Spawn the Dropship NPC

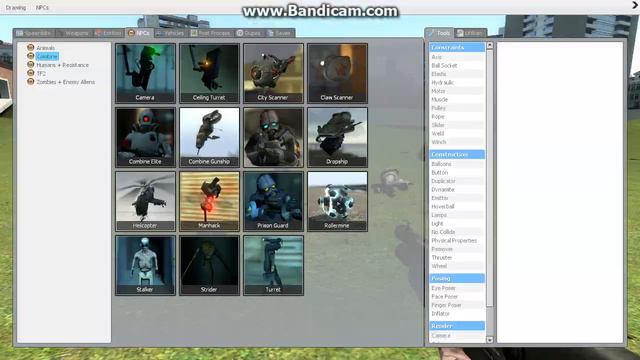(338, 137)
